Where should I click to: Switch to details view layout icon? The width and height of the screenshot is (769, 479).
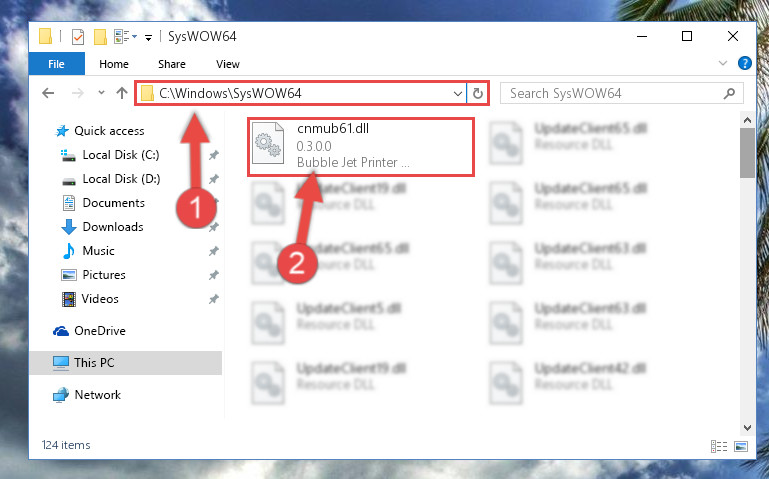[718, 446]
